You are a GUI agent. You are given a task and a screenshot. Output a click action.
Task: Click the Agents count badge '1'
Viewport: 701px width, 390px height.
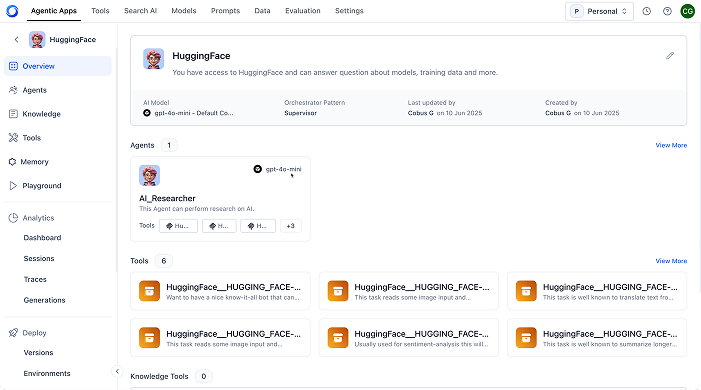click(169, 145)
